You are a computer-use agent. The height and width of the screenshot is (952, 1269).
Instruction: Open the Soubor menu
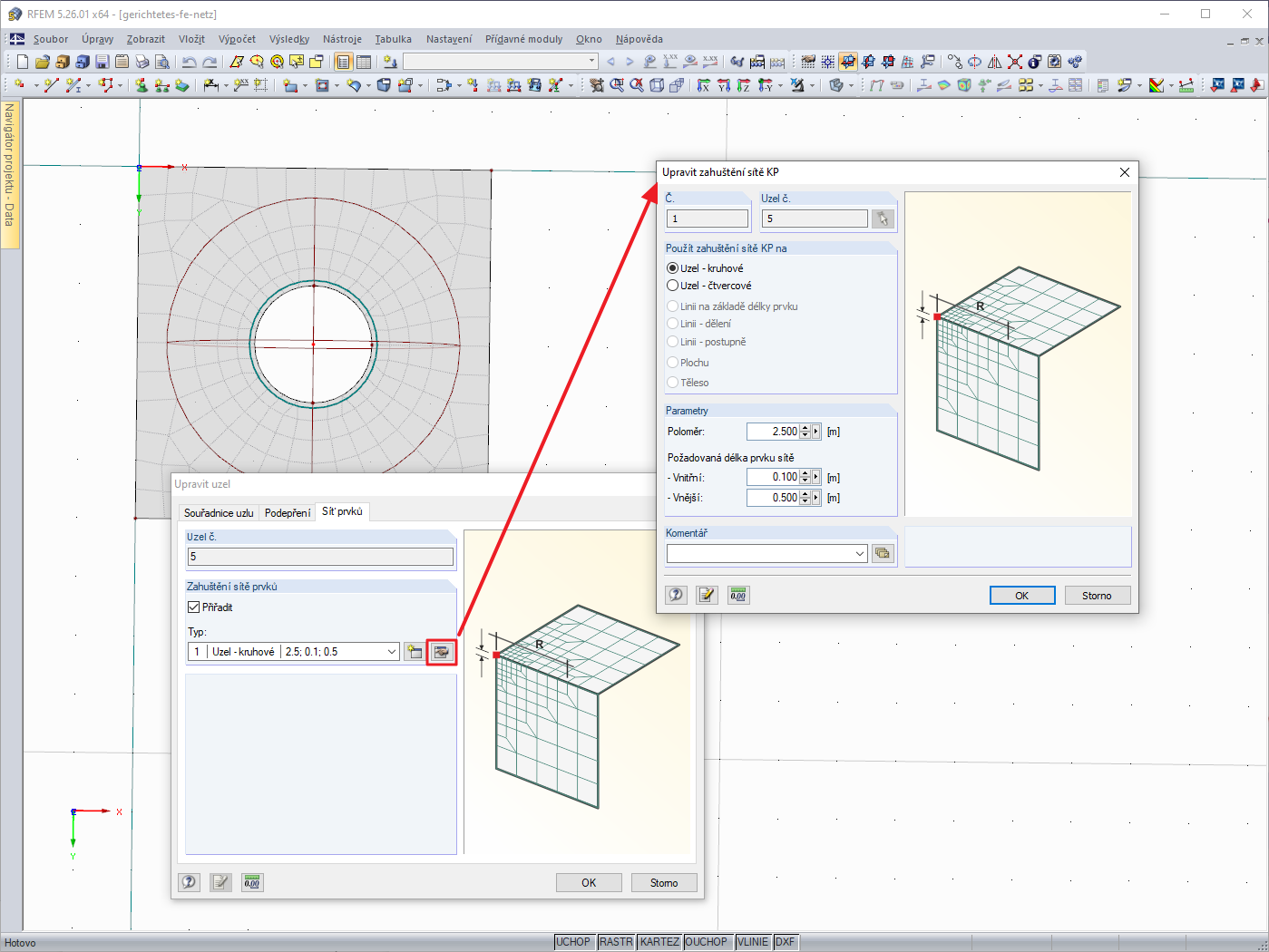pyautogui.click(x=51, y=39)
